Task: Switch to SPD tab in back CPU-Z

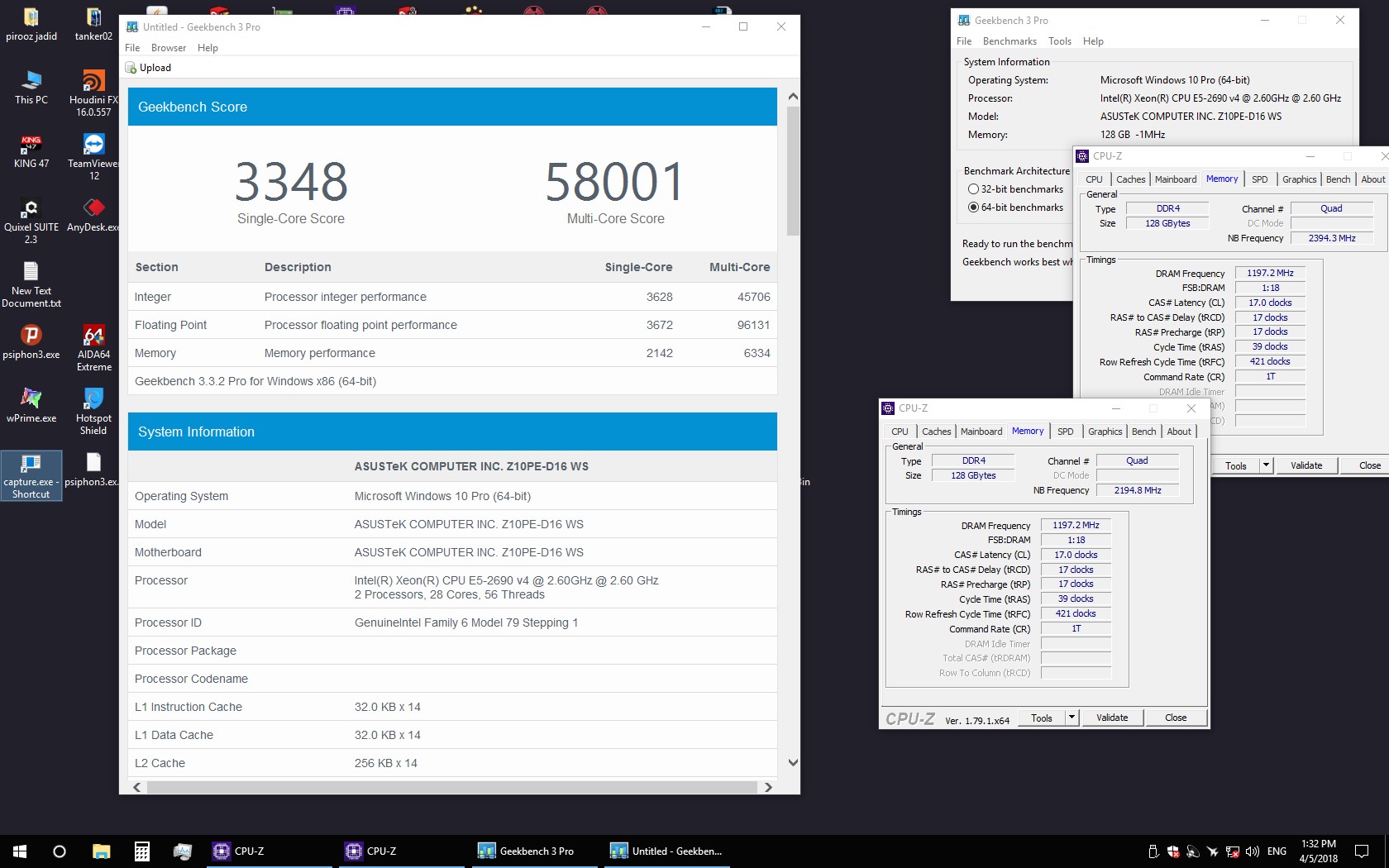Action: coord(1259,179)
